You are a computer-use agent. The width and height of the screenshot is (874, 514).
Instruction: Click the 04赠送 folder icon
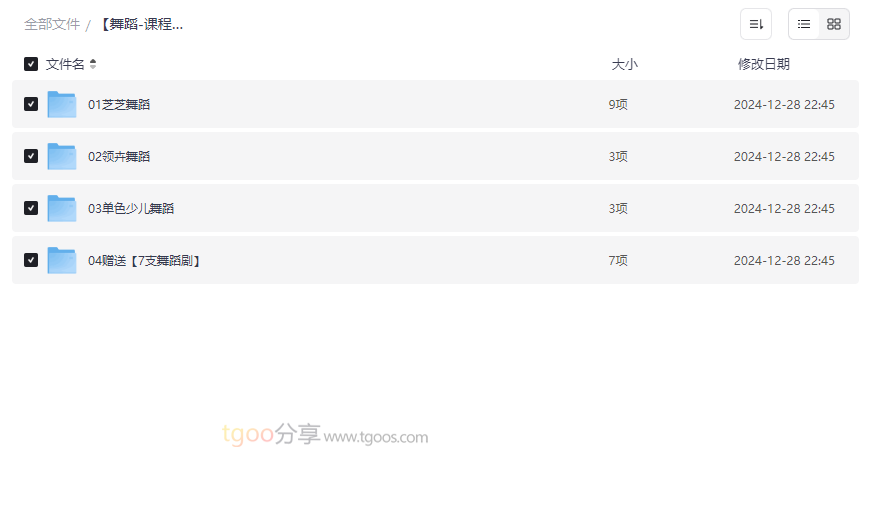(x=62, y=260)
